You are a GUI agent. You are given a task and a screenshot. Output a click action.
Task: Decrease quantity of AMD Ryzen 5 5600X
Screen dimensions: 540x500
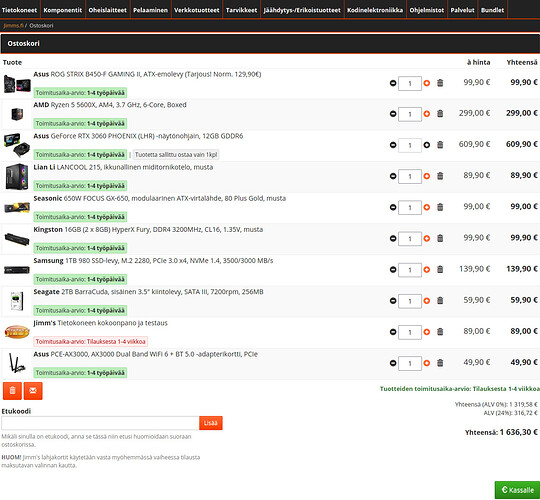tap(393, 114)
